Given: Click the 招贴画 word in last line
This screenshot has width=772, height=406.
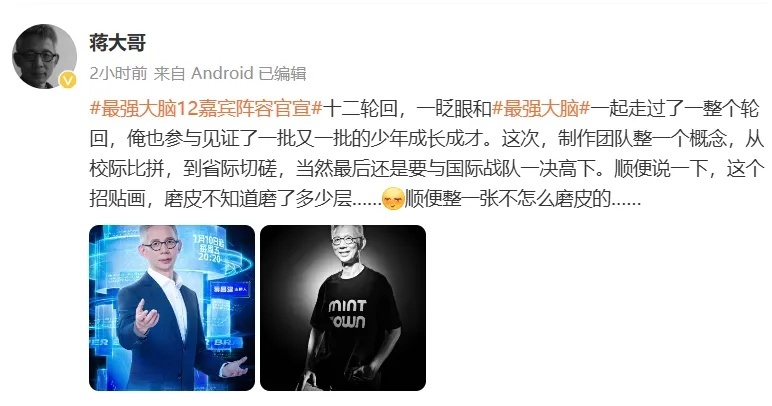Looking at the screenshot, I should coord(117,199).
